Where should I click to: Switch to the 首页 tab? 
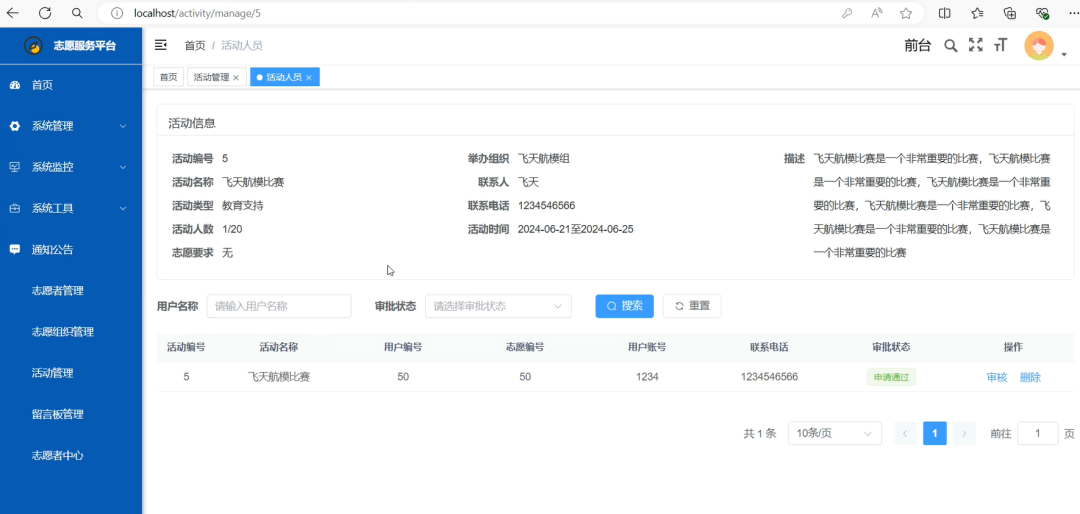click(x=169, y=78)
